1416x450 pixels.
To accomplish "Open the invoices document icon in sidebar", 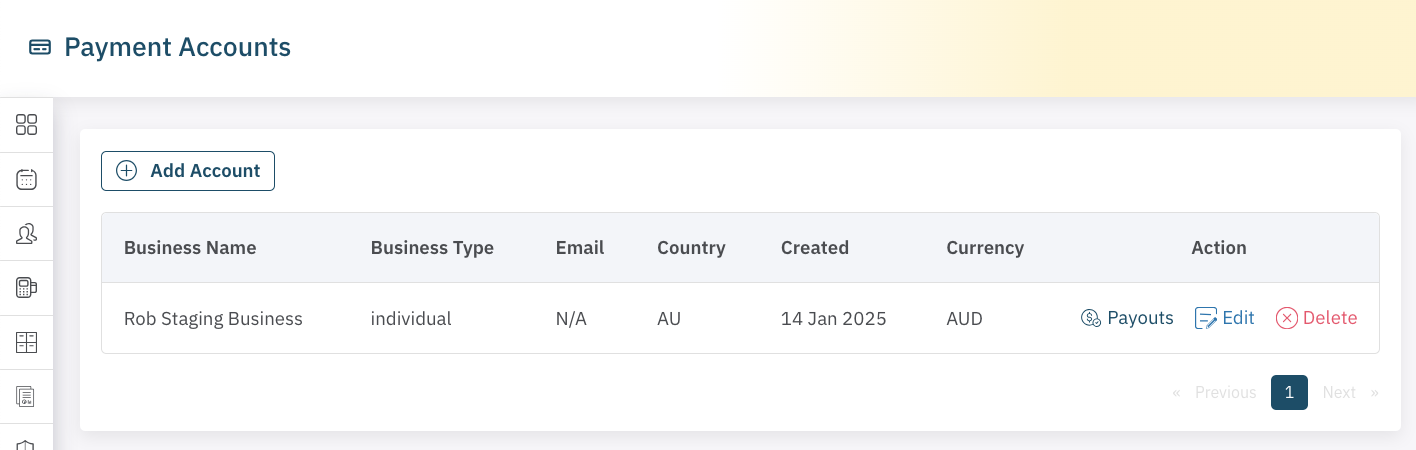I will click(27, 397).
